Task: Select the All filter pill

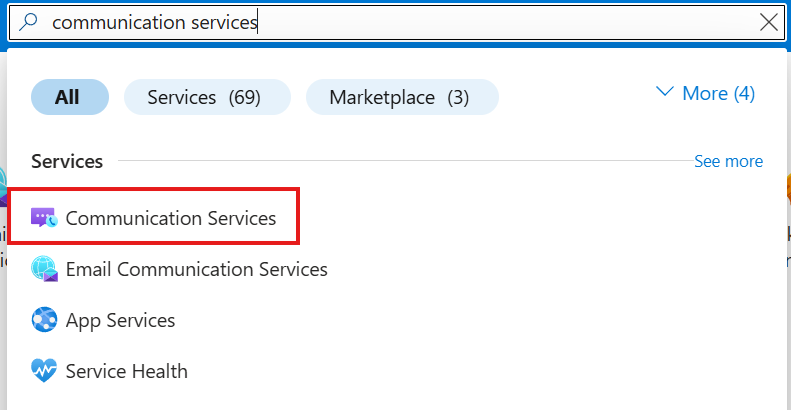Action: [67, 97]
